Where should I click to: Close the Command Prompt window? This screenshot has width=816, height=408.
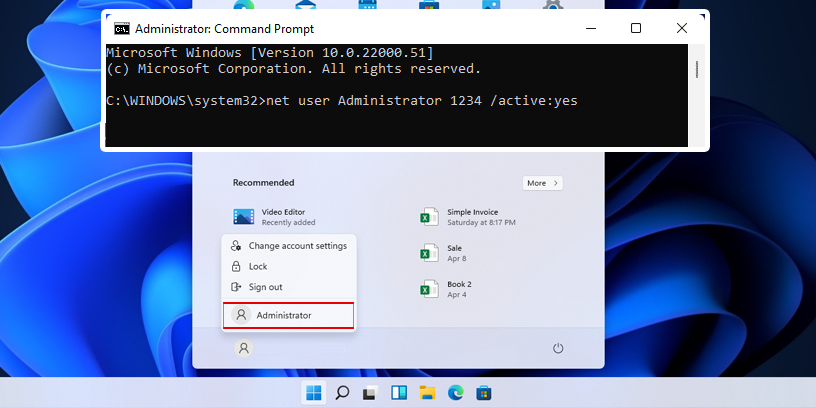coord(682,28)
